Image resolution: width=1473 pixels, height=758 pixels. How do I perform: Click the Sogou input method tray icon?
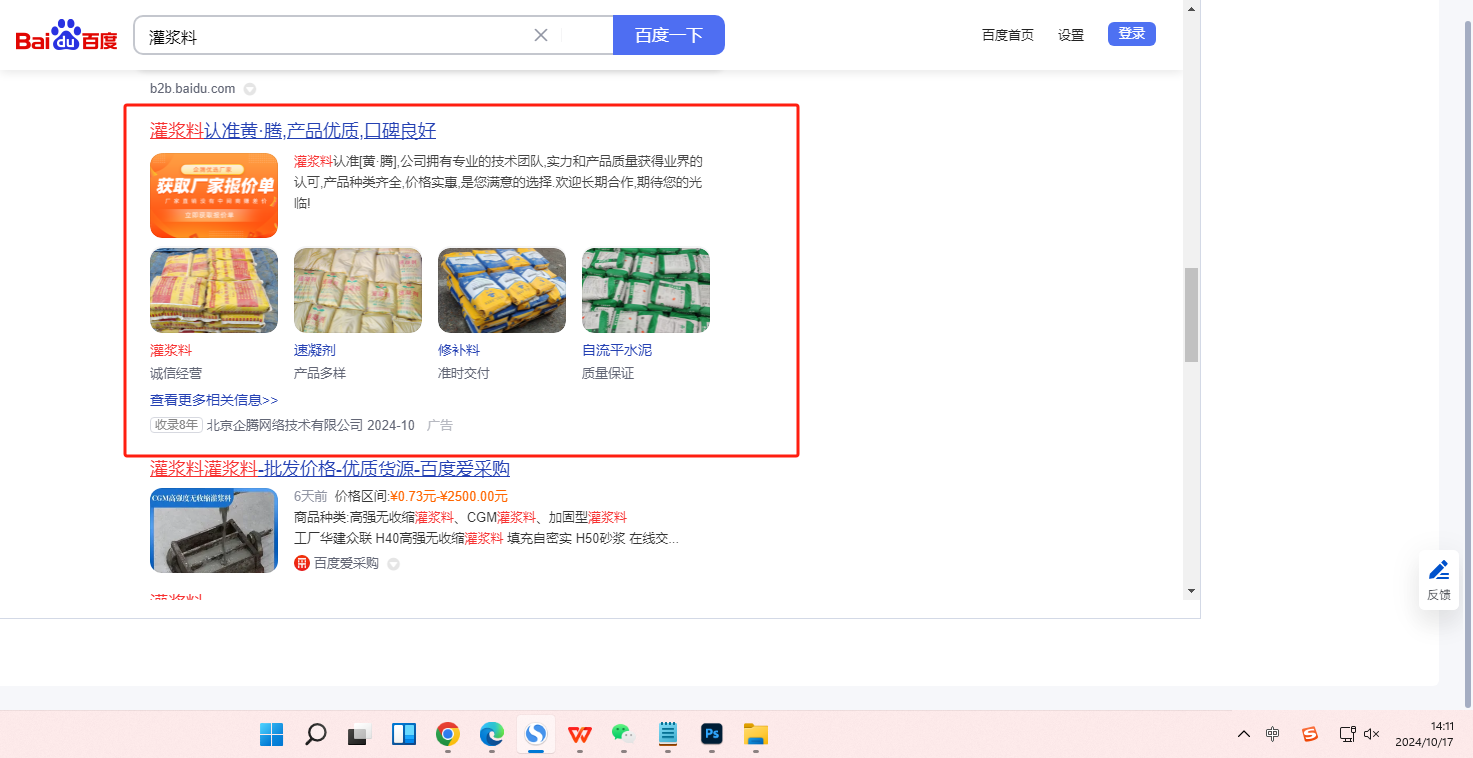[1310, 734]
